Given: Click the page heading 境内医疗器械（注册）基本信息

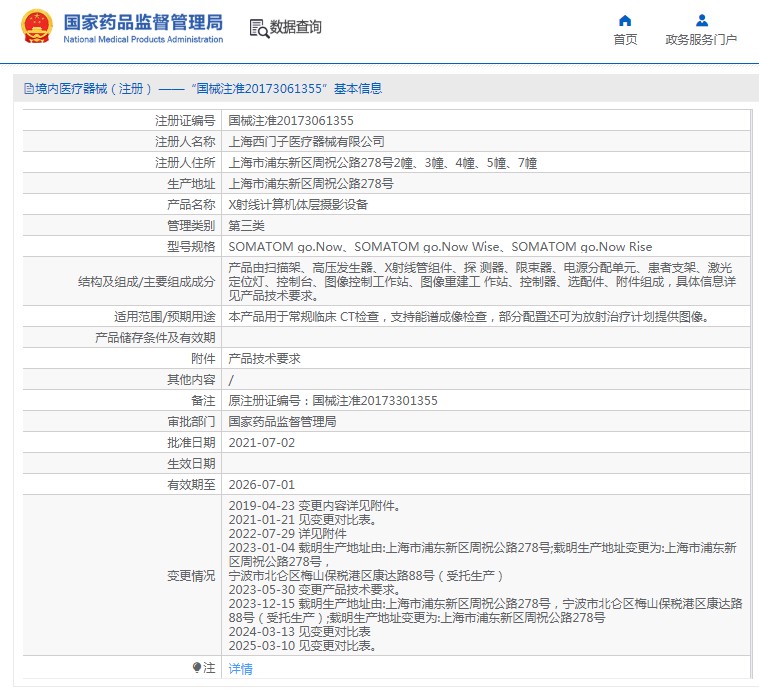Looking at the screenshot, I should click(x=208, y=89).
